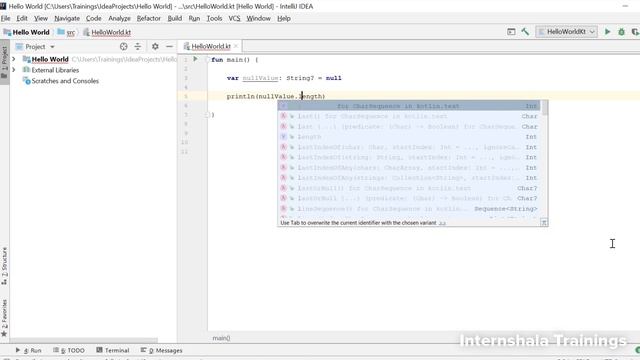This screenshot has width=640, height=360.
Task: Open the Build menu
Action: click(175, 18)
